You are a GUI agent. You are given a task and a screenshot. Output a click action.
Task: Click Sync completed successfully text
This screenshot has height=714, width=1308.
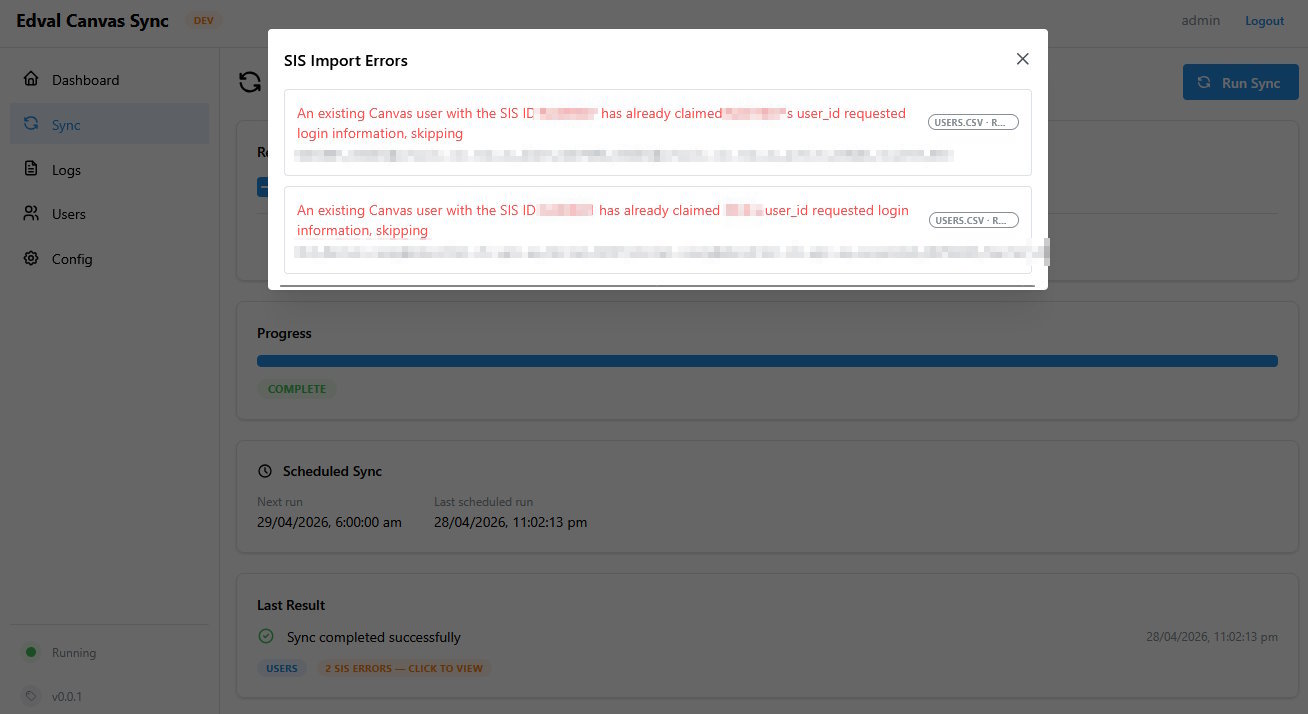(x=374, y=637)
